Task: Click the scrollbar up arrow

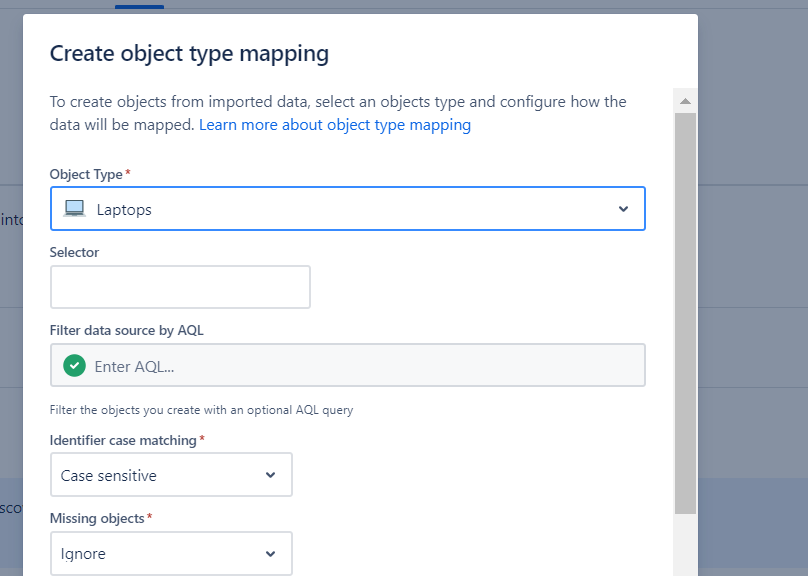Action: (685, 101)
